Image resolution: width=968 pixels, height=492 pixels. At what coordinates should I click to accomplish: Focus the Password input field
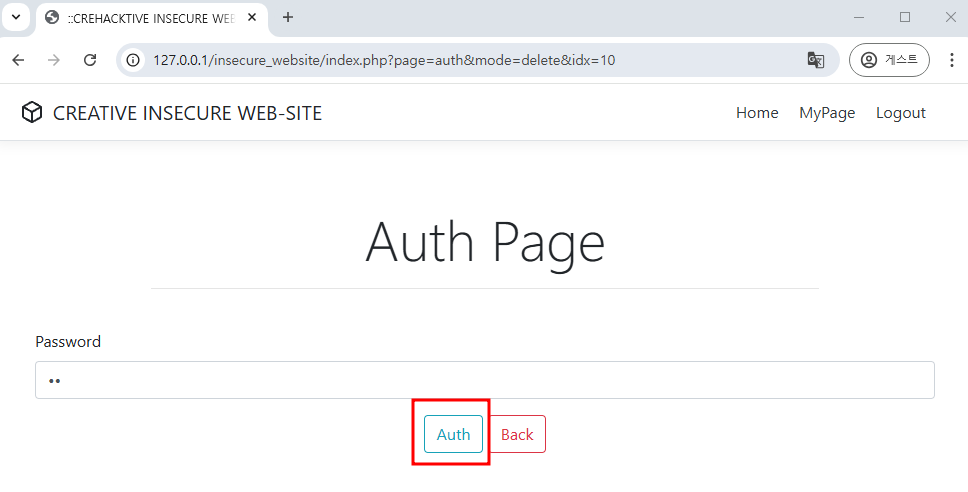point(485,380)
